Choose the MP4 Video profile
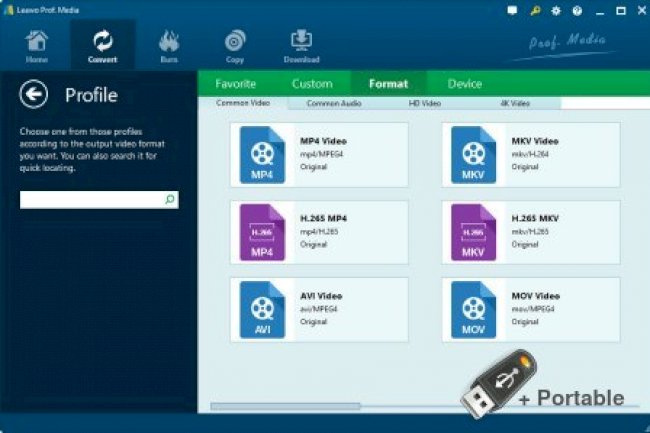650x433 pixels. pos(319,154)
